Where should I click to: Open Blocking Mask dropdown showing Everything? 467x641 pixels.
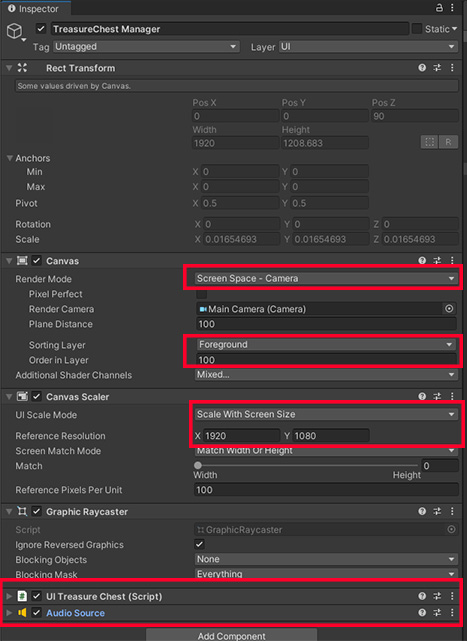point(326,574)
